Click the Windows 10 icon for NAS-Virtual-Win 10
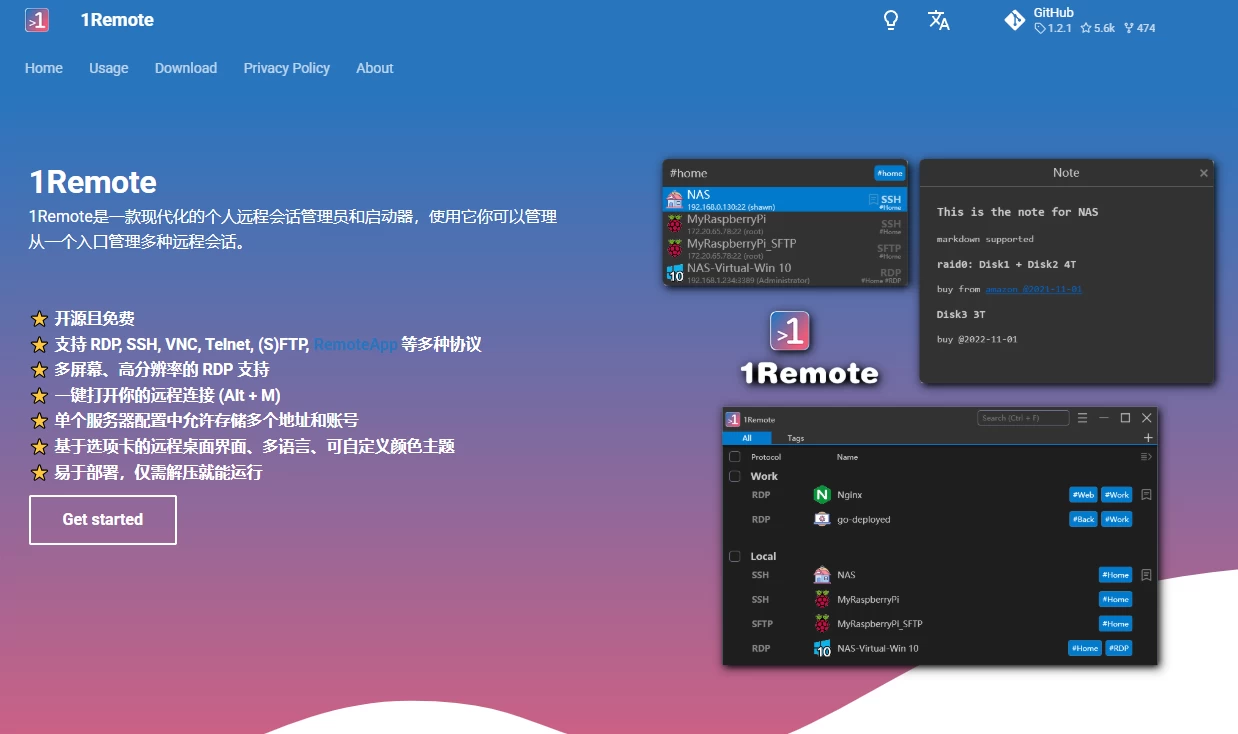 [x=822, y=648]
